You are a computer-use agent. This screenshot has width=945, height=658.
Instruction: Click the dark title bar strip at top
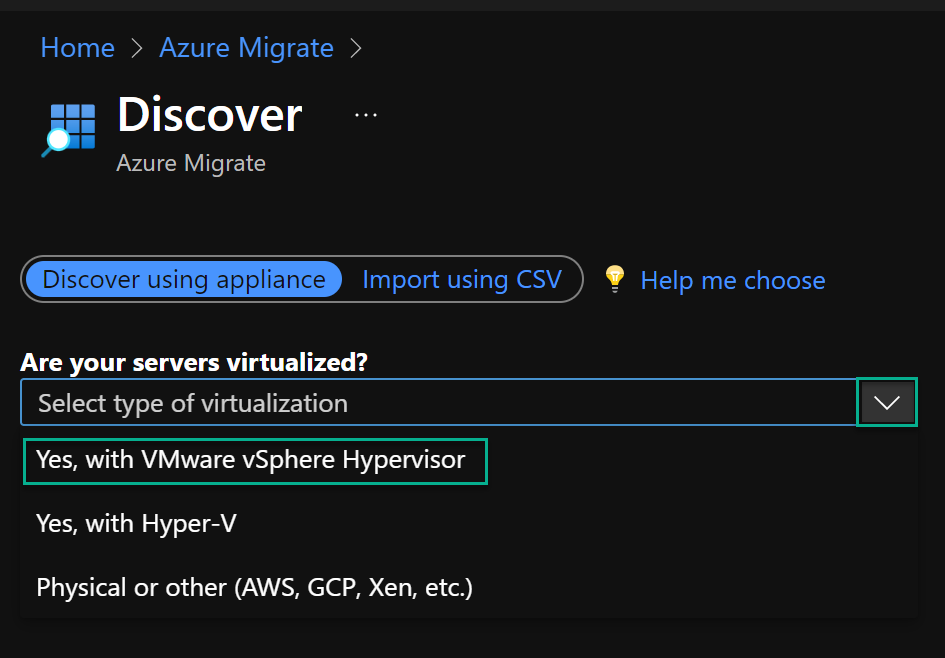(x=472, y=5)
